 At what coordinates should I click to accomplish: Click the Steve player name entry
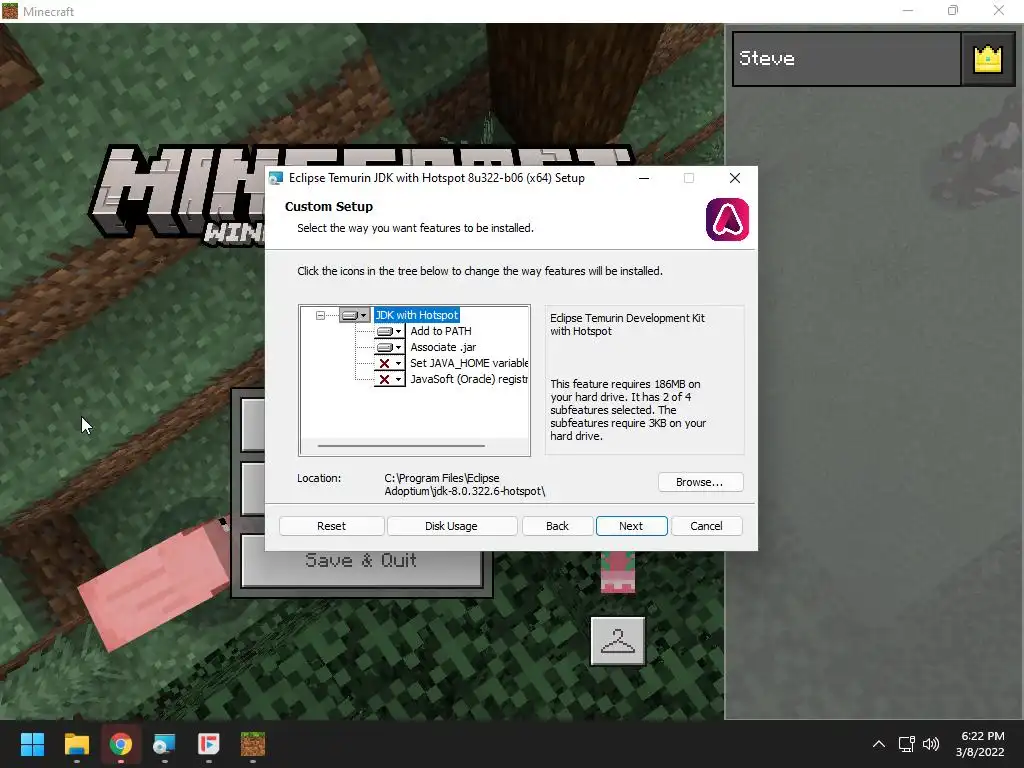click(x=847, y=59)
